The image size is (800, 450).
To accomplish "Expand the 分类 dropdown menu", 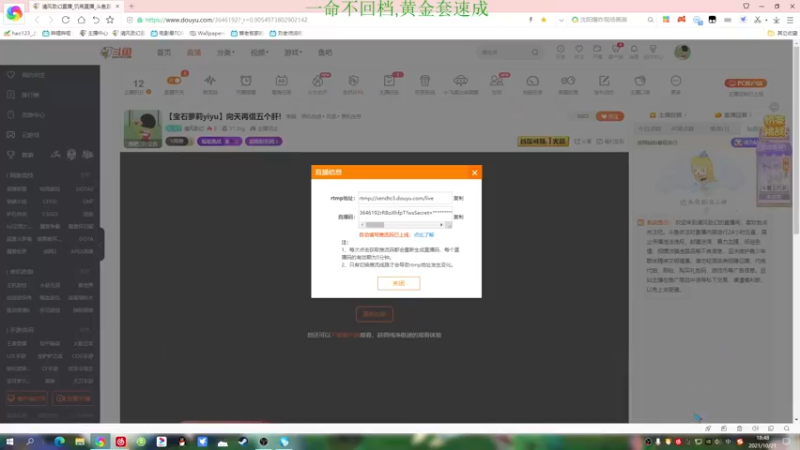I will coord(226,53).
